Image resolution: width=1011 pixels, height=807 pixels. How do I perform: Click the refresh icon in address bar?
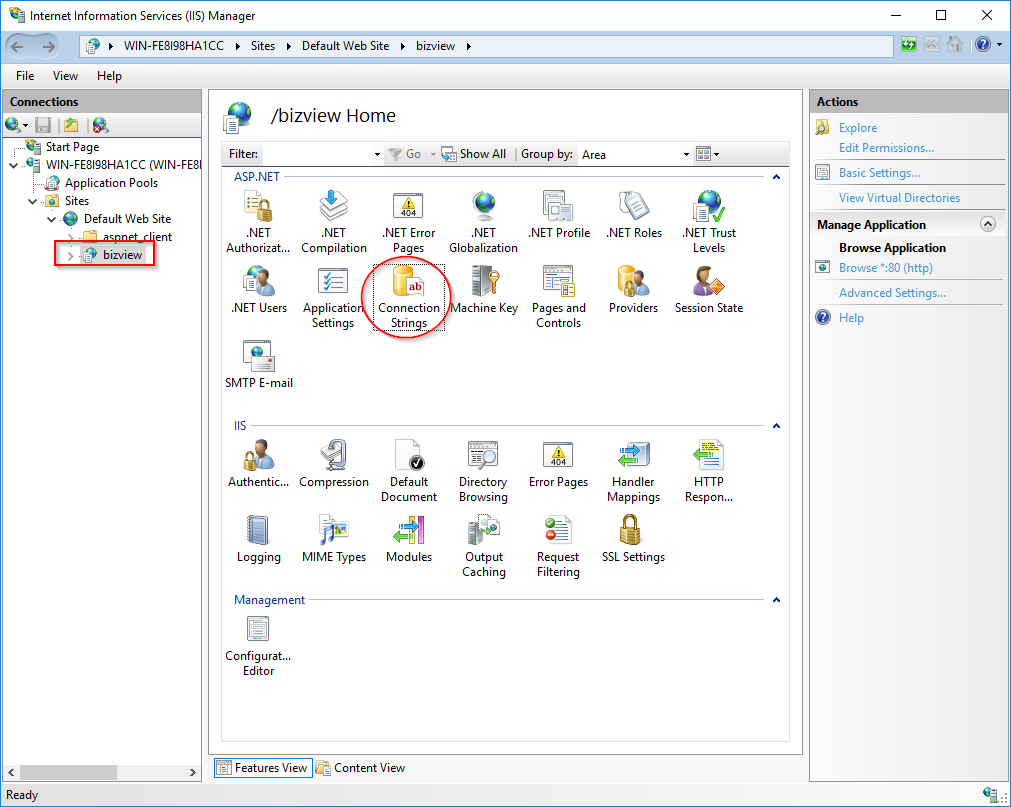point(908,45)
